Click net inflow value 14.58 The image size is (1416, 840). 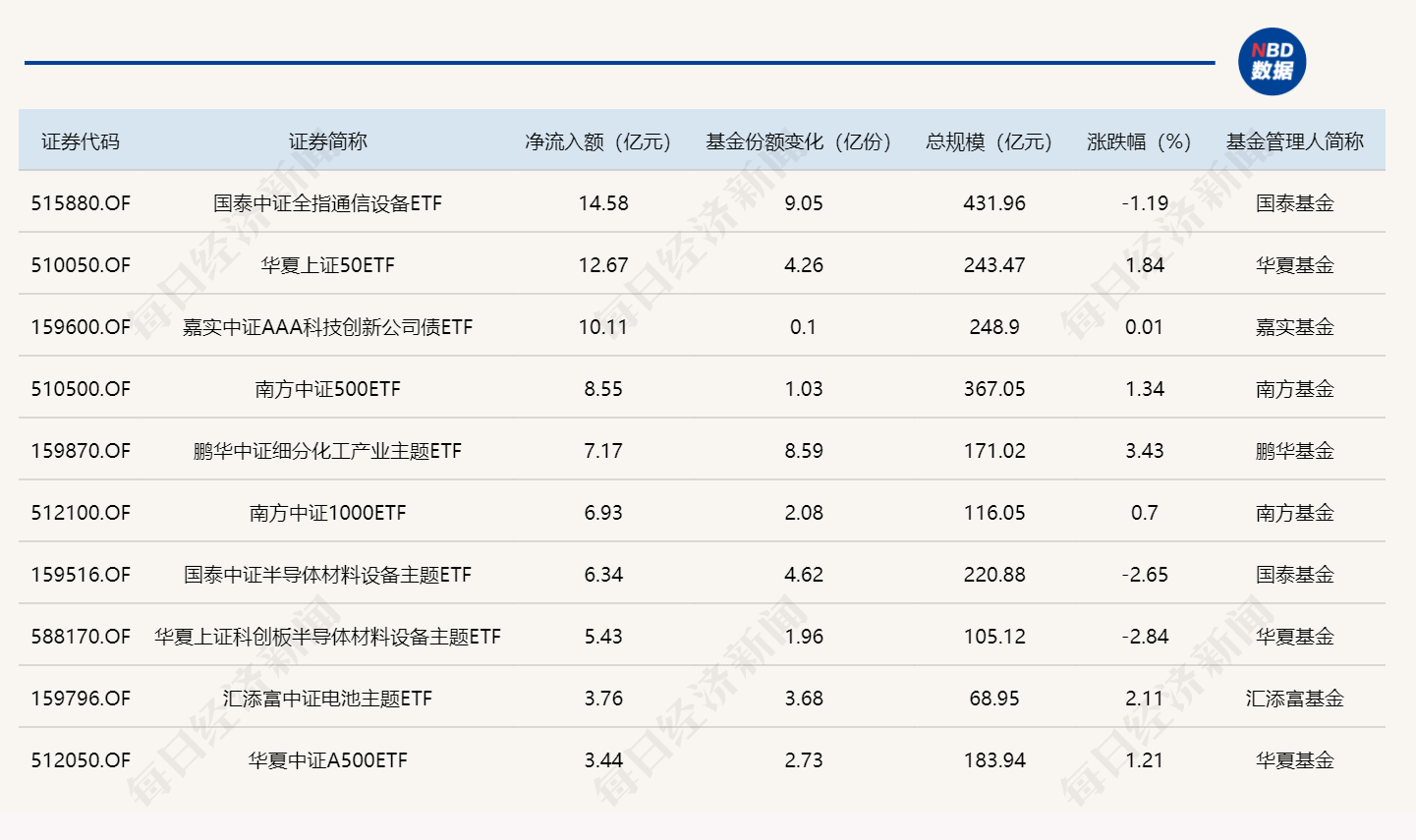click(x=603, y=203)
